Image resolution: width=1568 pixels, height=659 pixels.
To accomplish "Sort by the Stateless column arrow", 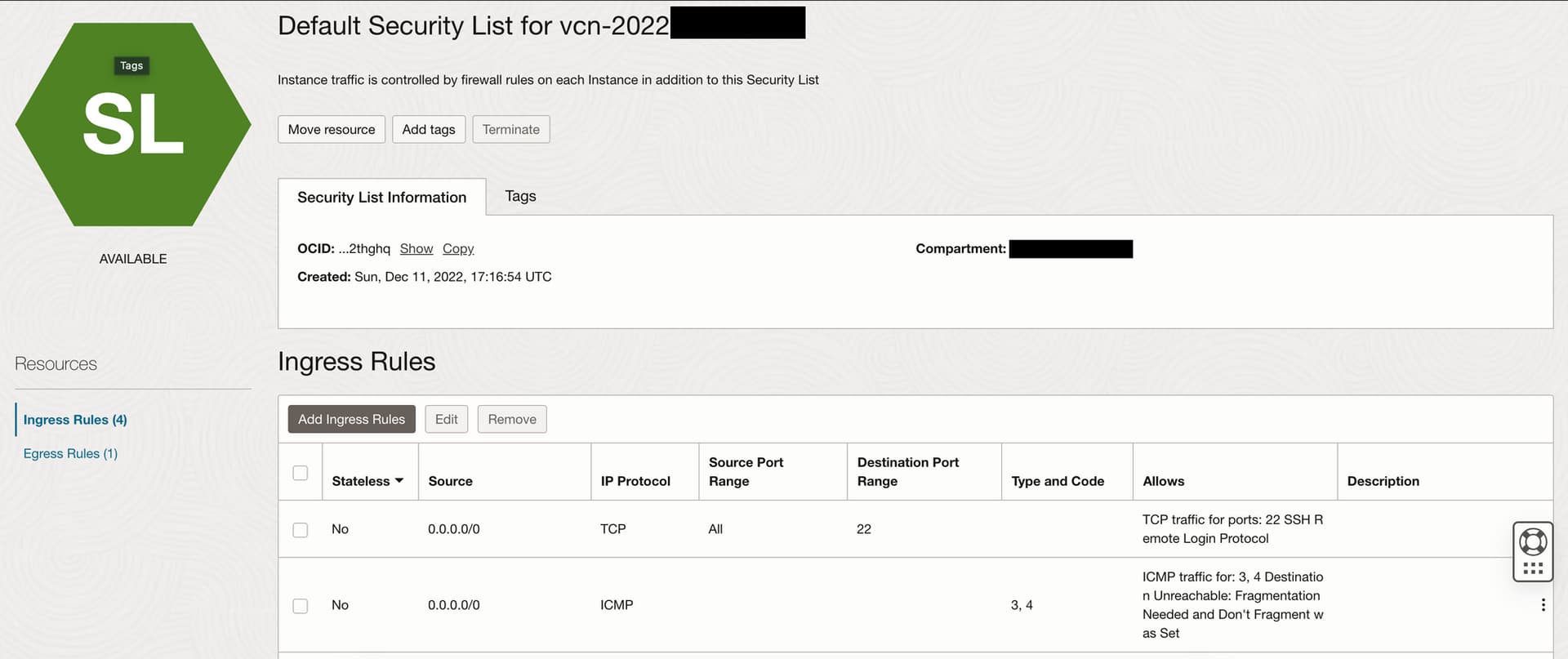I will coord(399,481).
